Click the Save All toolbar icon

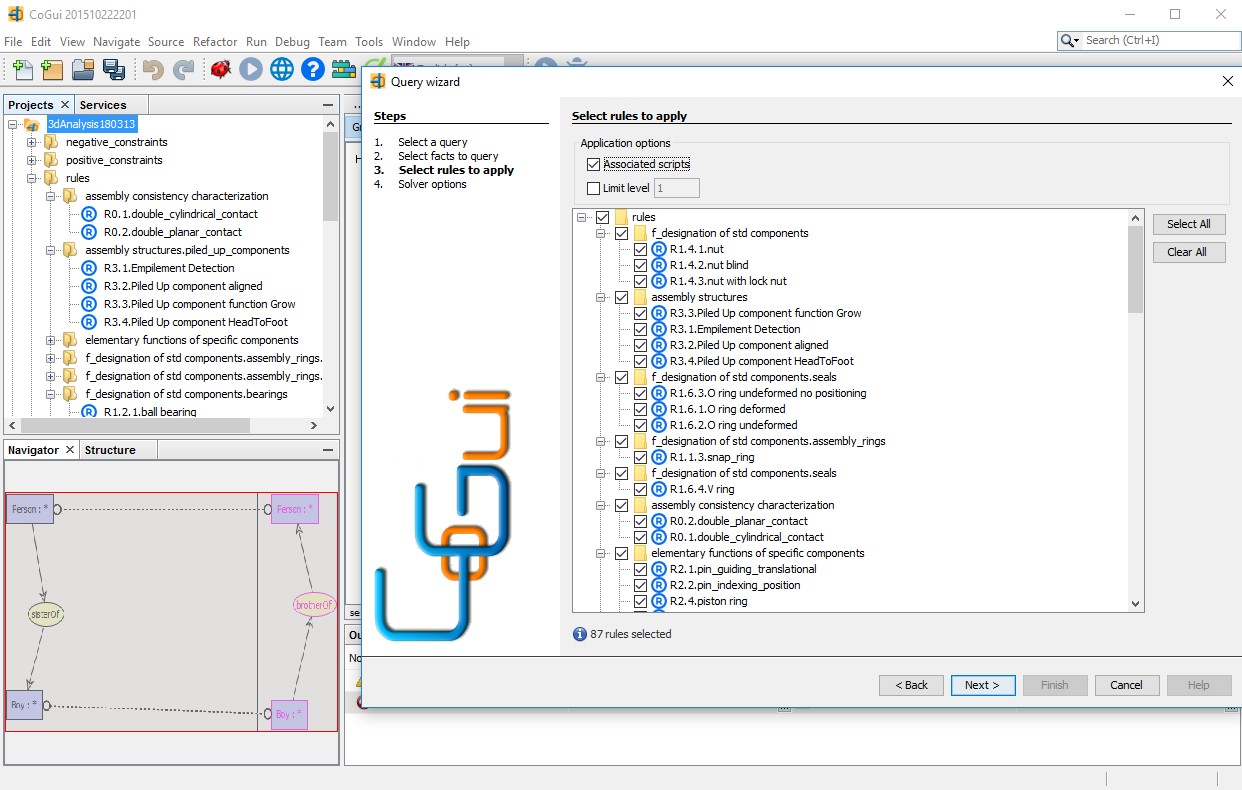click(x=114, y=69)
